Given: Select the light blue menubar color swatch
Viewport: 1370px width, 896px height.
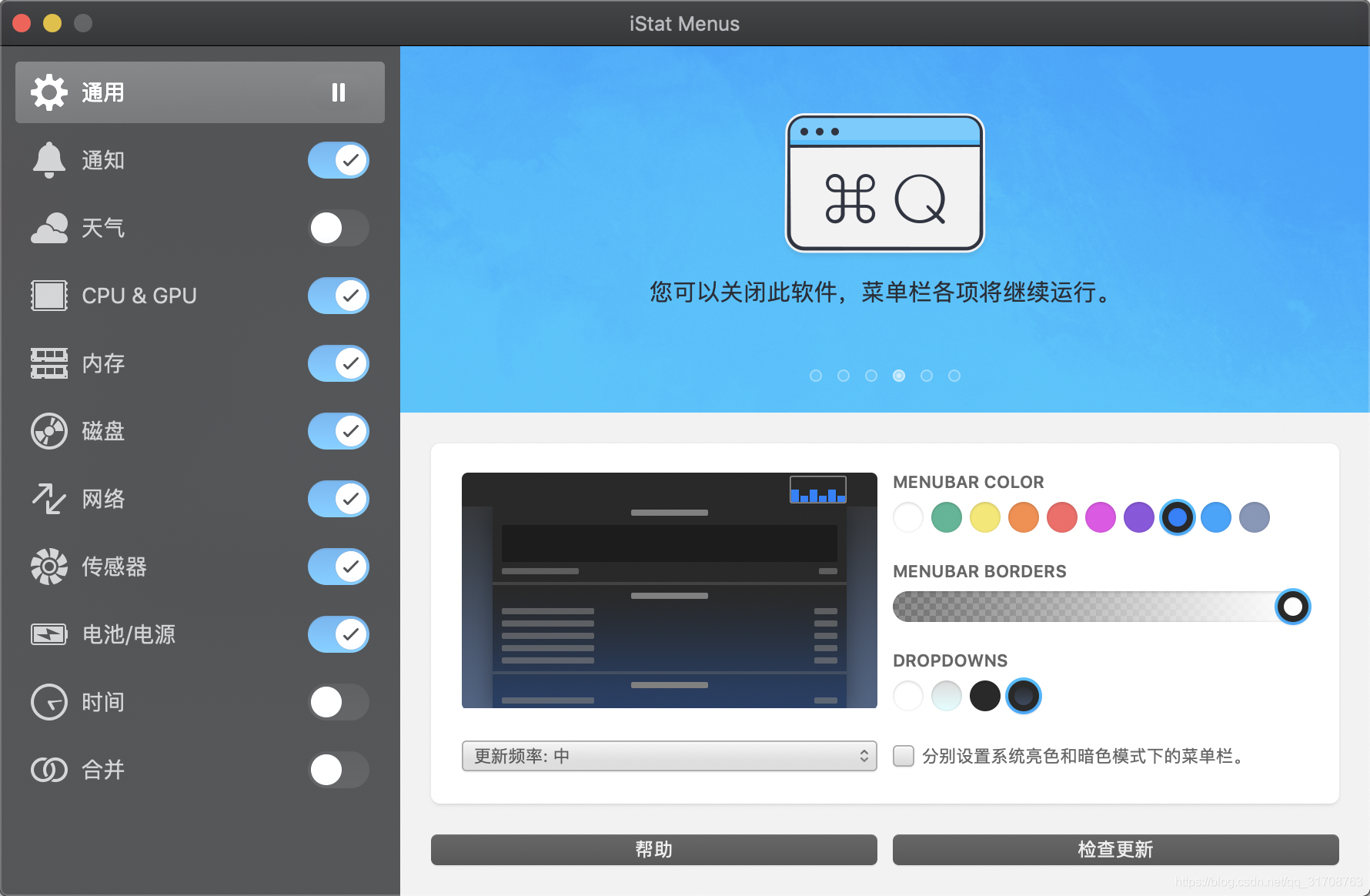Looking at the screenshot, I should coord(1216,517).
